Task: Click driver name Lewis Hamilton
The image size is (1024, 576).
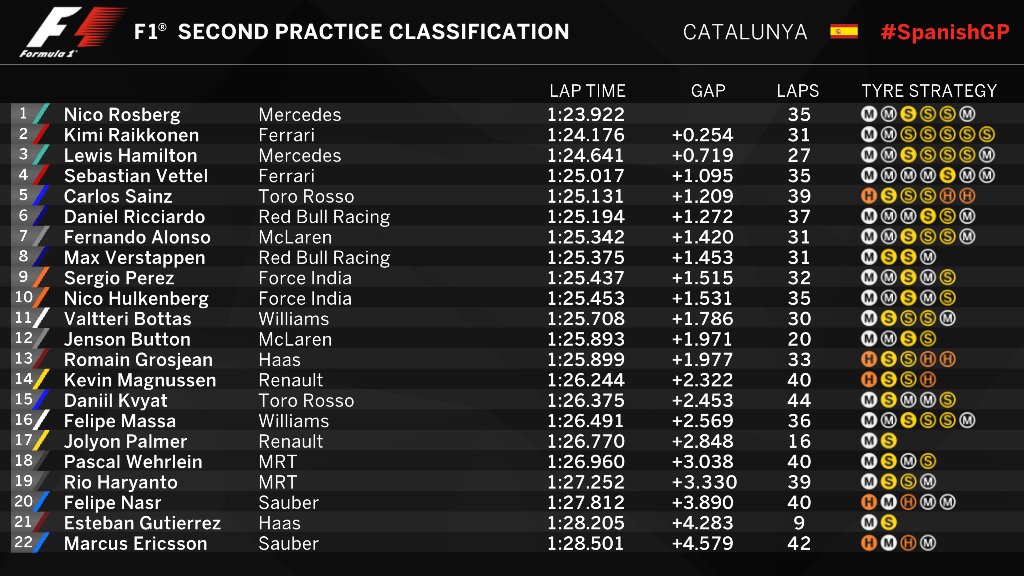Action: 131,155
